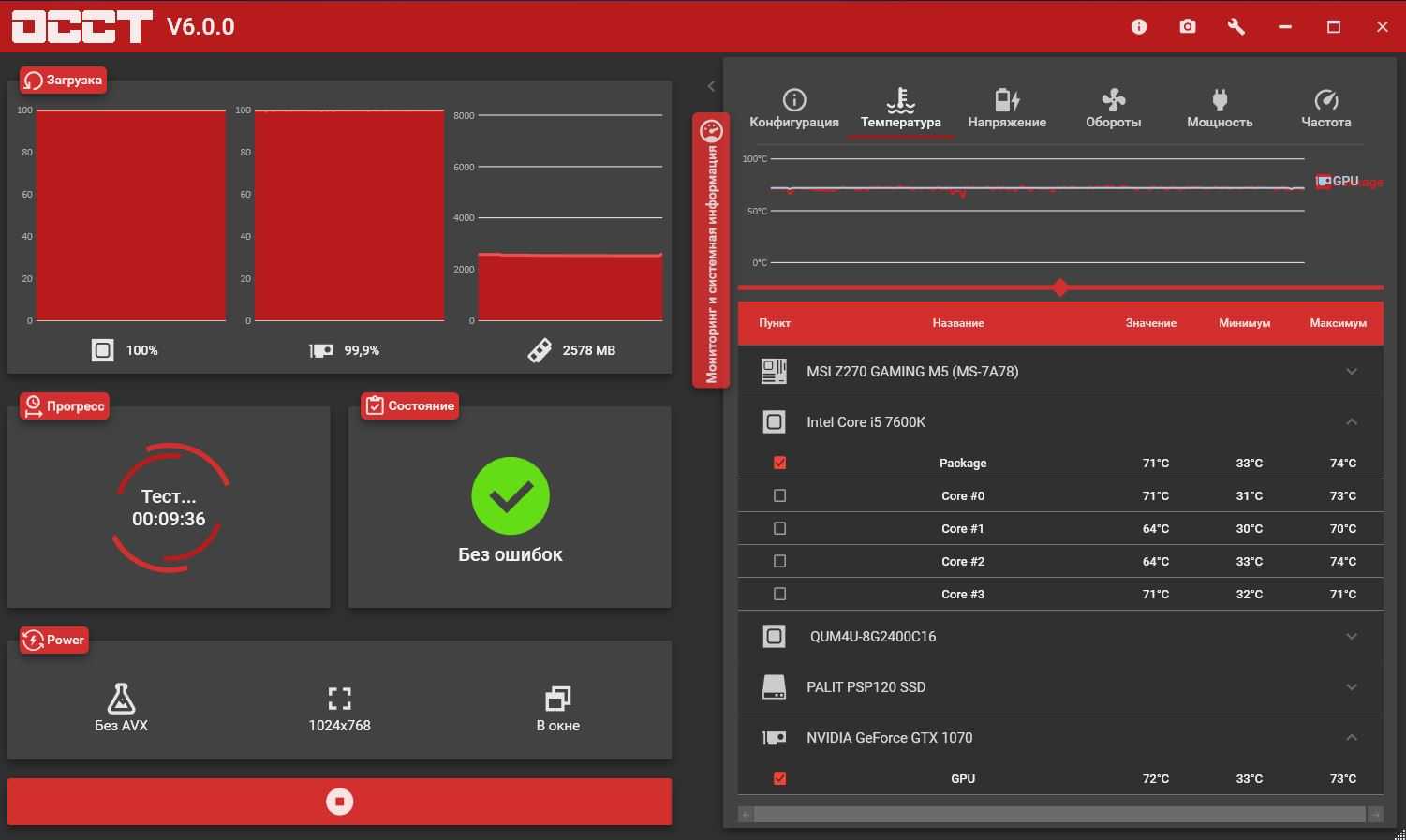Click the В окне windowed mode icon

[x=557, y=699]
